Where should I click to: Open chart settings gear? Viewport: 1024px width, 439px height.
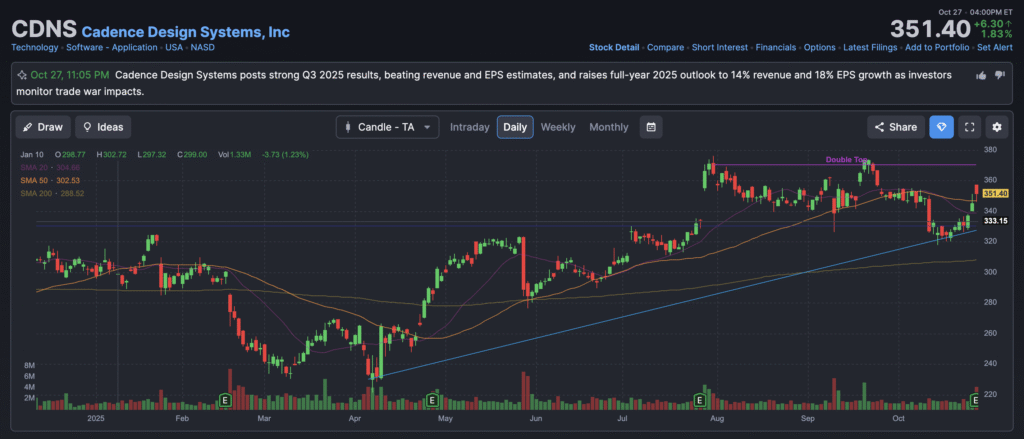pos(996,127)
